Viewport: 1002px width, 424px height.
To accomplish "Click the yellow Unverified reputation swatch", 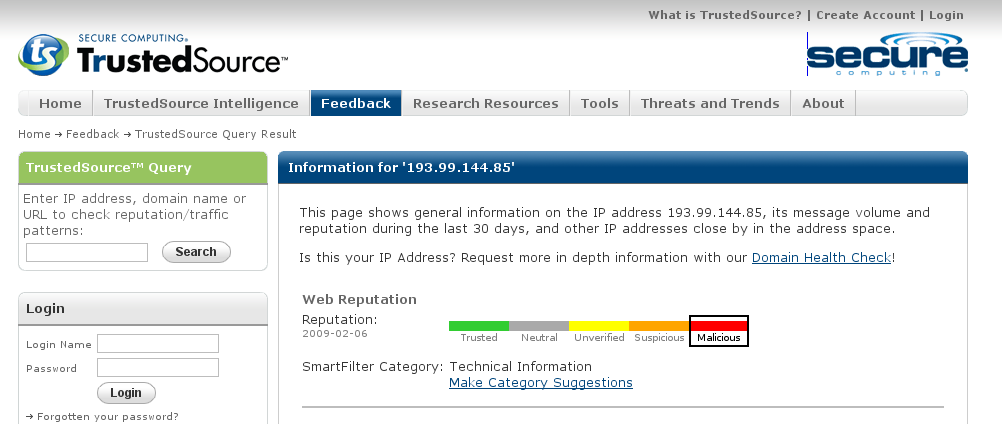I will 599,326.
